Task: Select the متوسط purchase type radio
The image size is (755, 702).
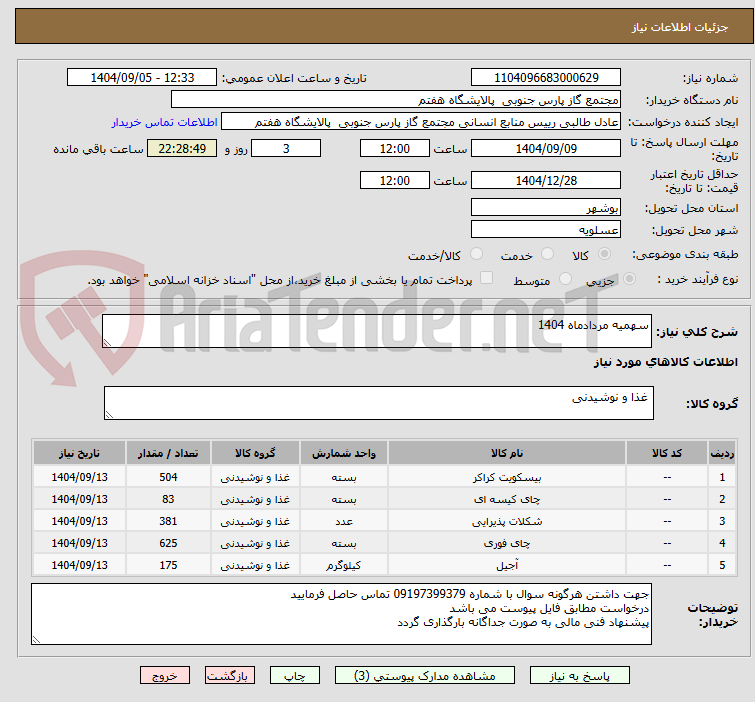Action: click(565, 278)
